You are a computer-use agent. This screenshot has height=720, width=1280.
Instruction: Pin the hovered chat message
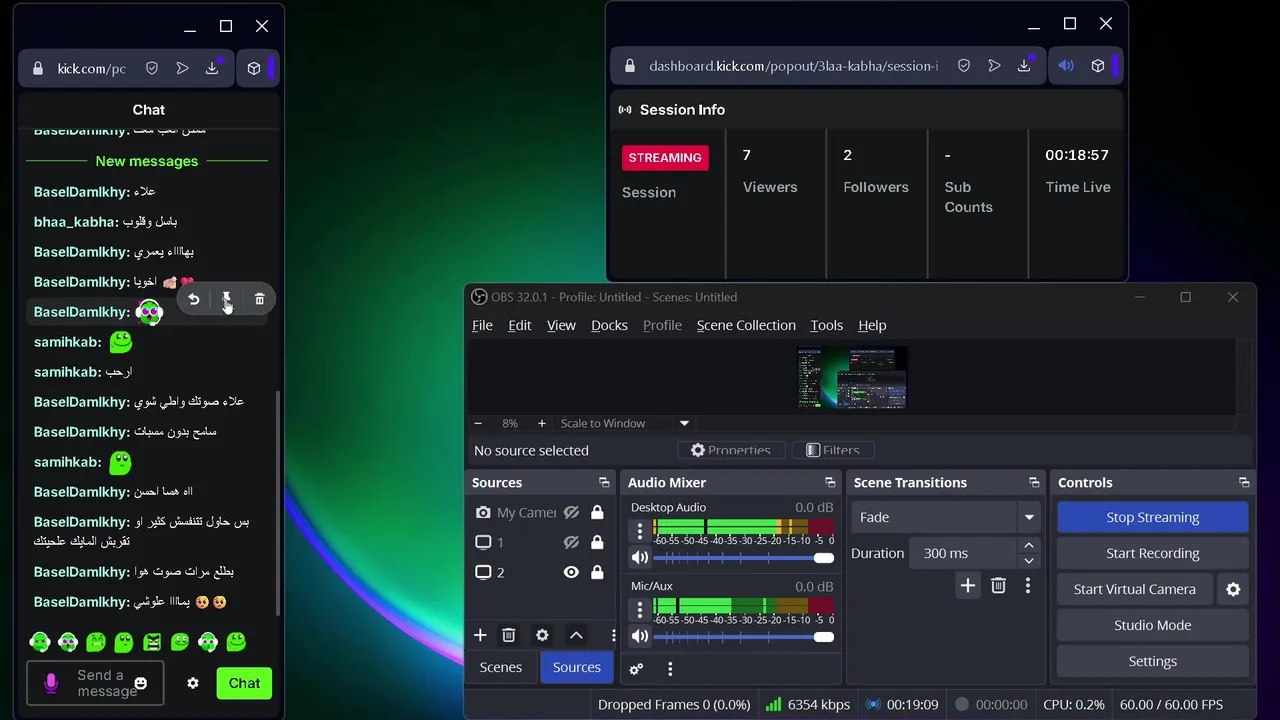(227, 299)
